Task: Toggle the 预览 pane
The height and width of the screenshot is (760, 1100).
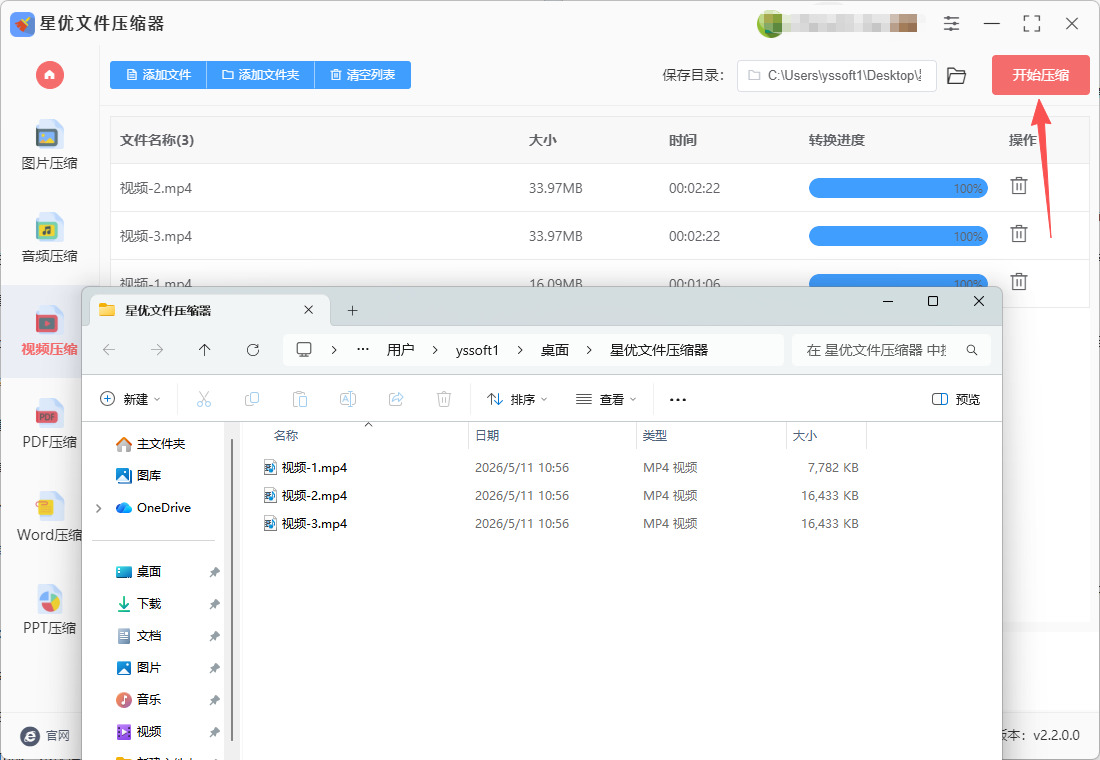Action: pyautogui.click(x=955, y=399)
